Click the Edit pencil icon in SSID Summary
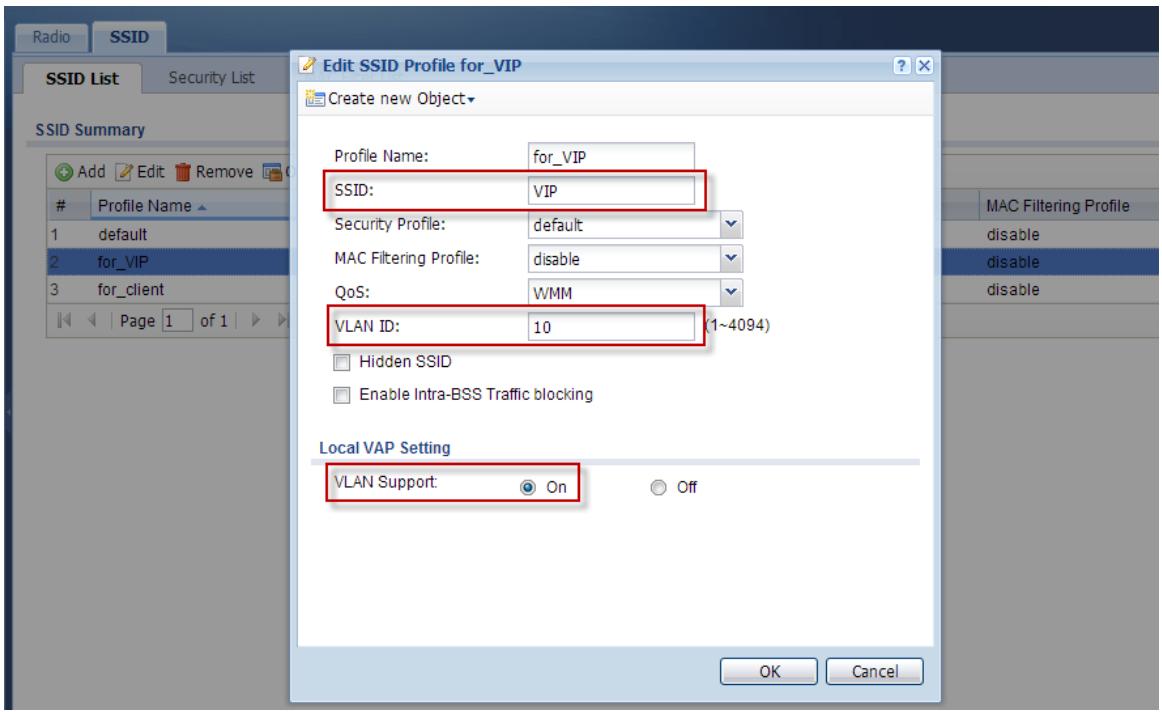 123,172
